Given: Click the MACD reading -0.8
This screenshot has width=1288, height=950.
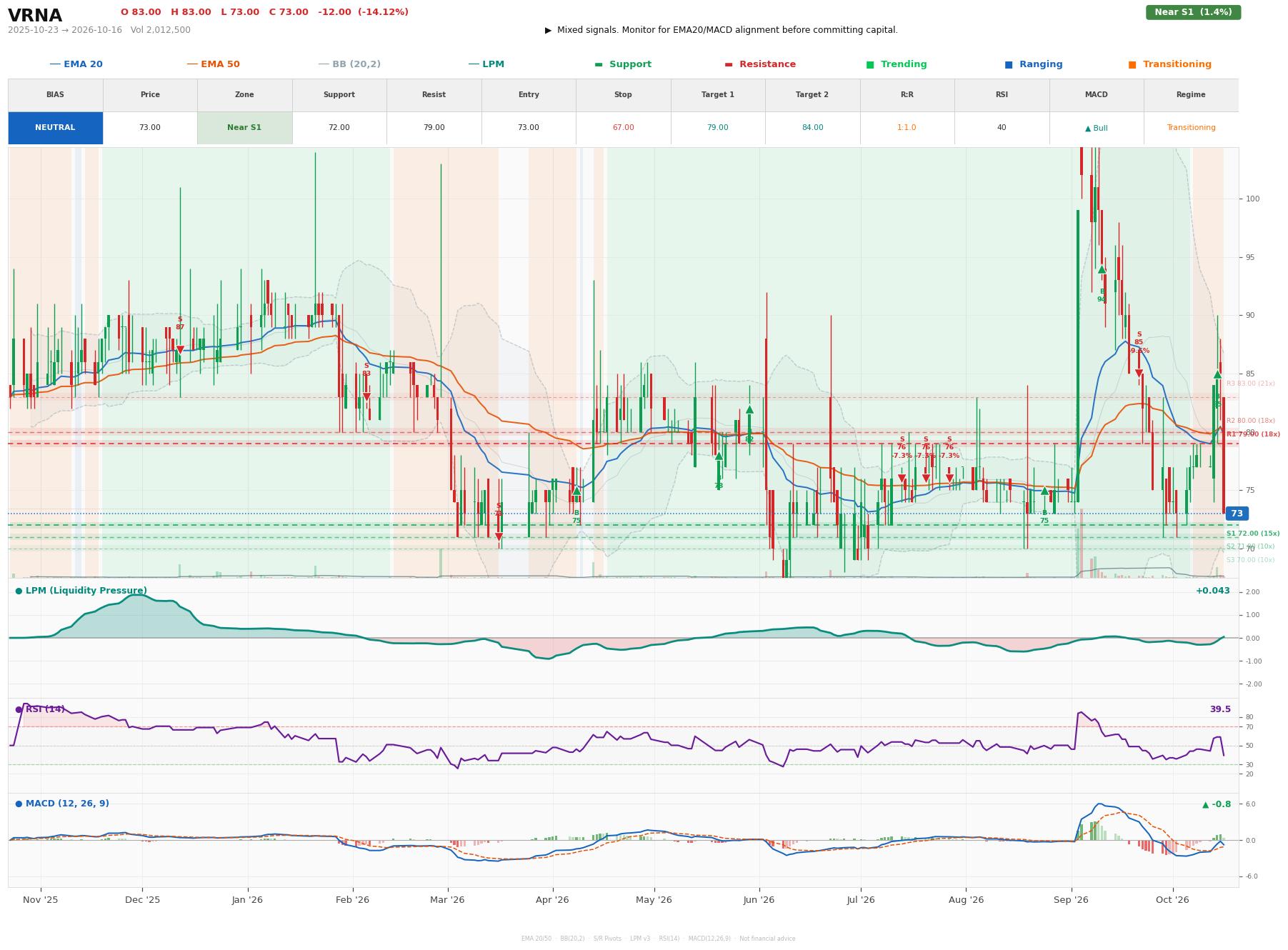Looking at the screenshot, I should (1217, 804).
